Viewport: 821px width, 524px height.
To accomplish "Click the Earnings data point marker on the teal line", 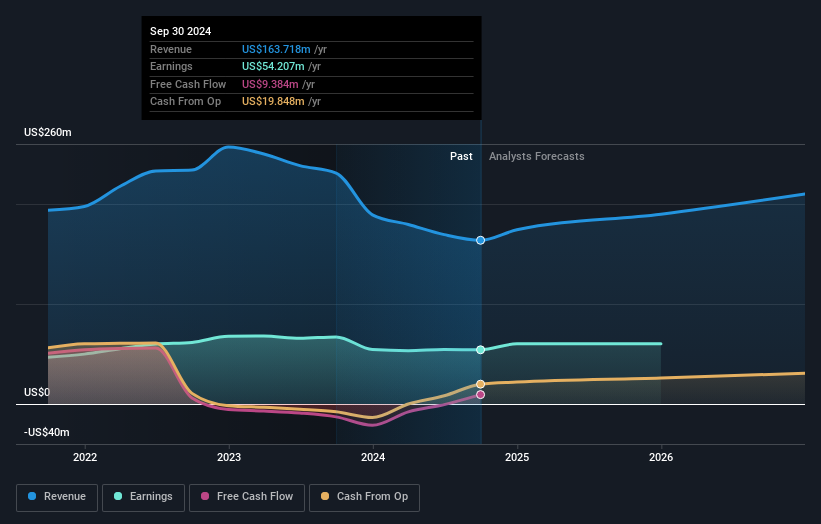I will point(480,350).
